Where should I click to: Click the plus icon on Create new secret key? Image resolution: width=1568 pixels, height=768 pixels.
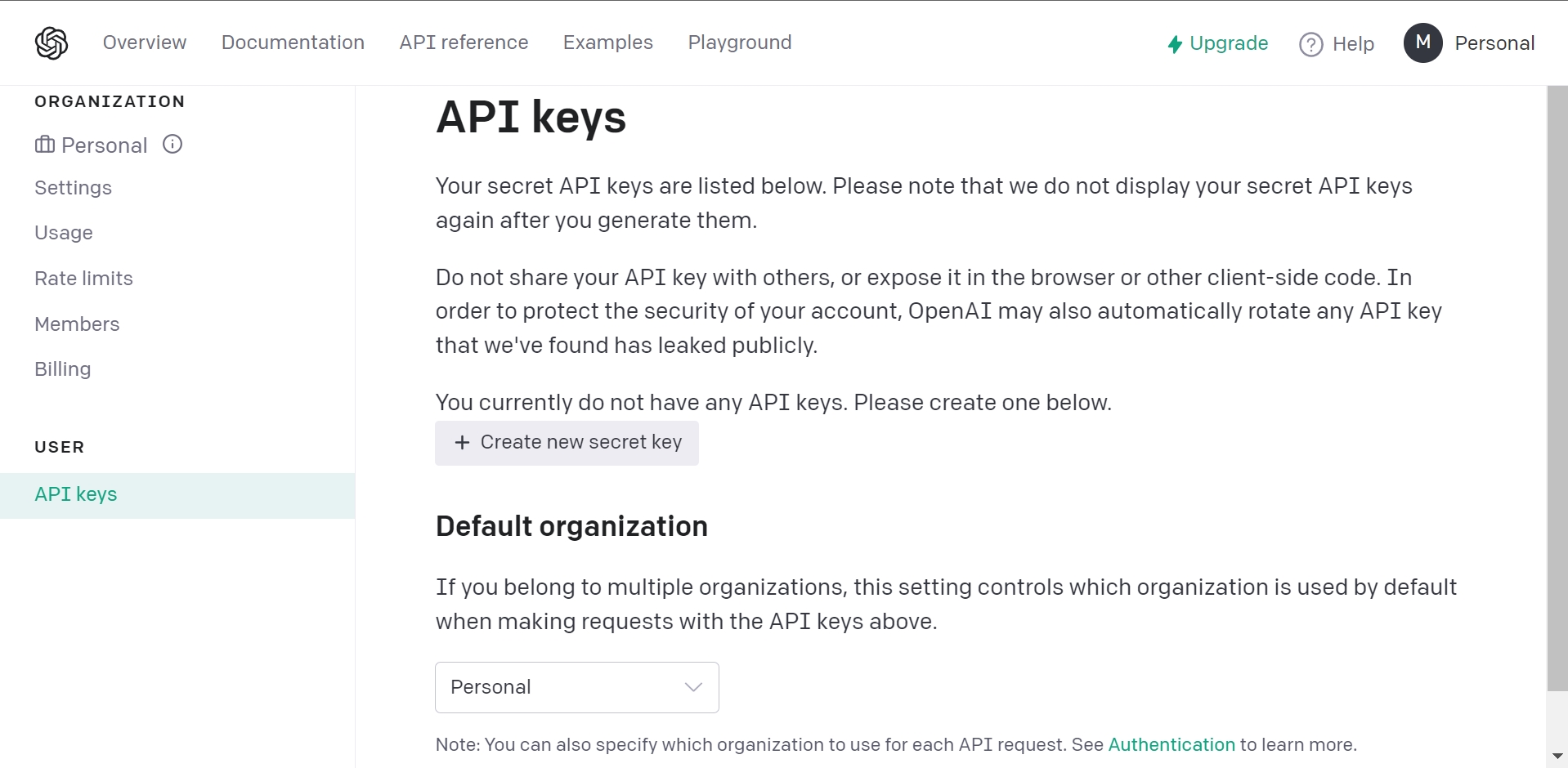point(463,443)
